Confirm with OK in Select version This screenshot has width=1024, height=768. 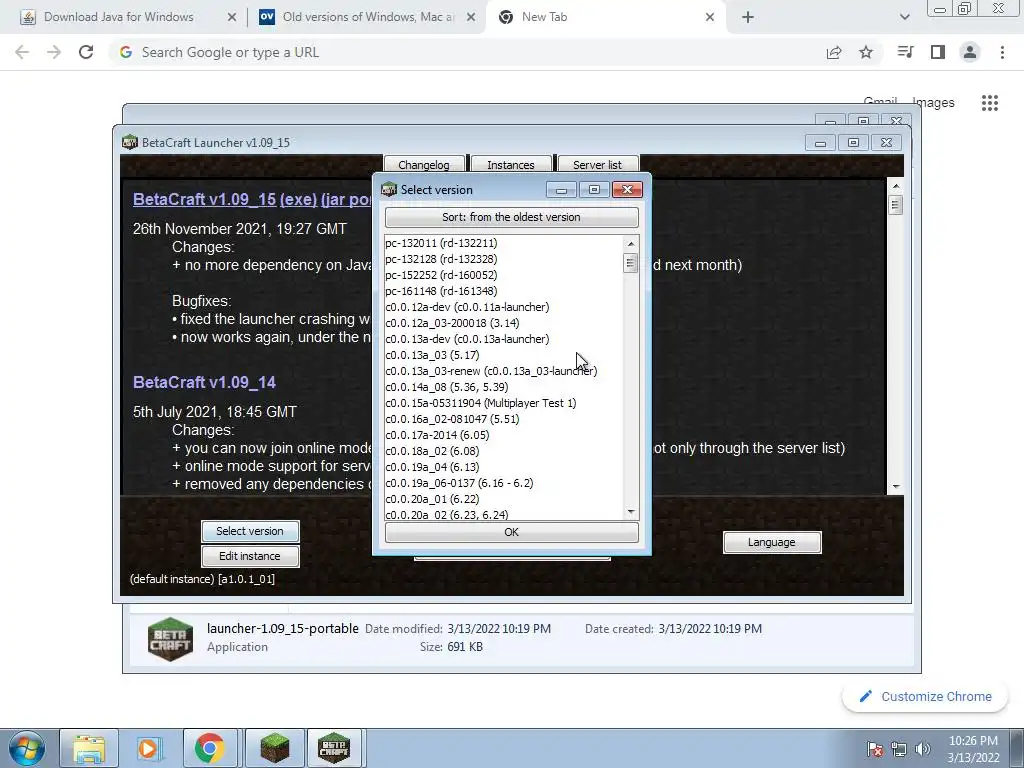click(511, 532)
